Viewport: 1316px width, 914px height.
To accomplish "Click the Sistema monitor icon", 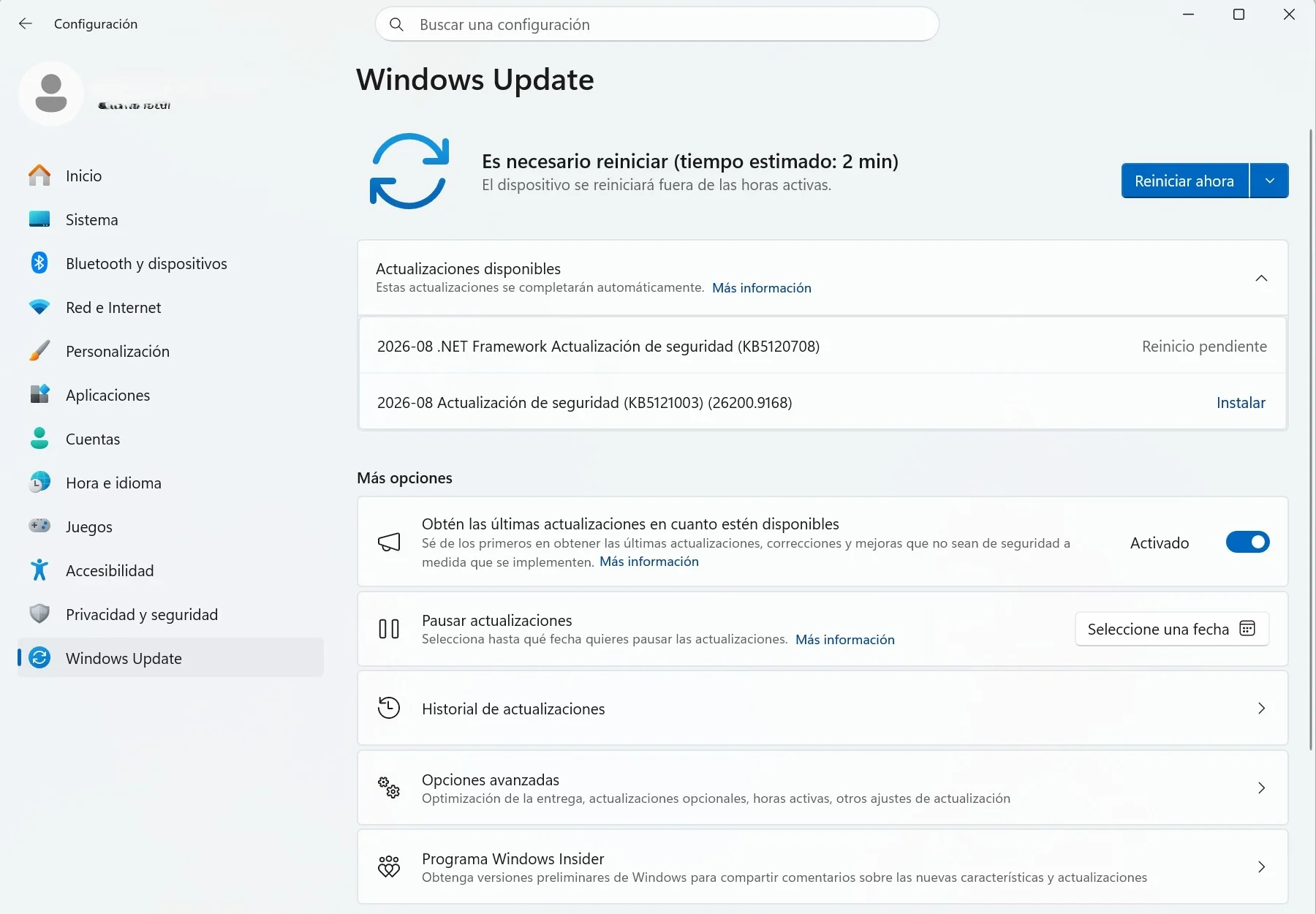I will (39, 219).
